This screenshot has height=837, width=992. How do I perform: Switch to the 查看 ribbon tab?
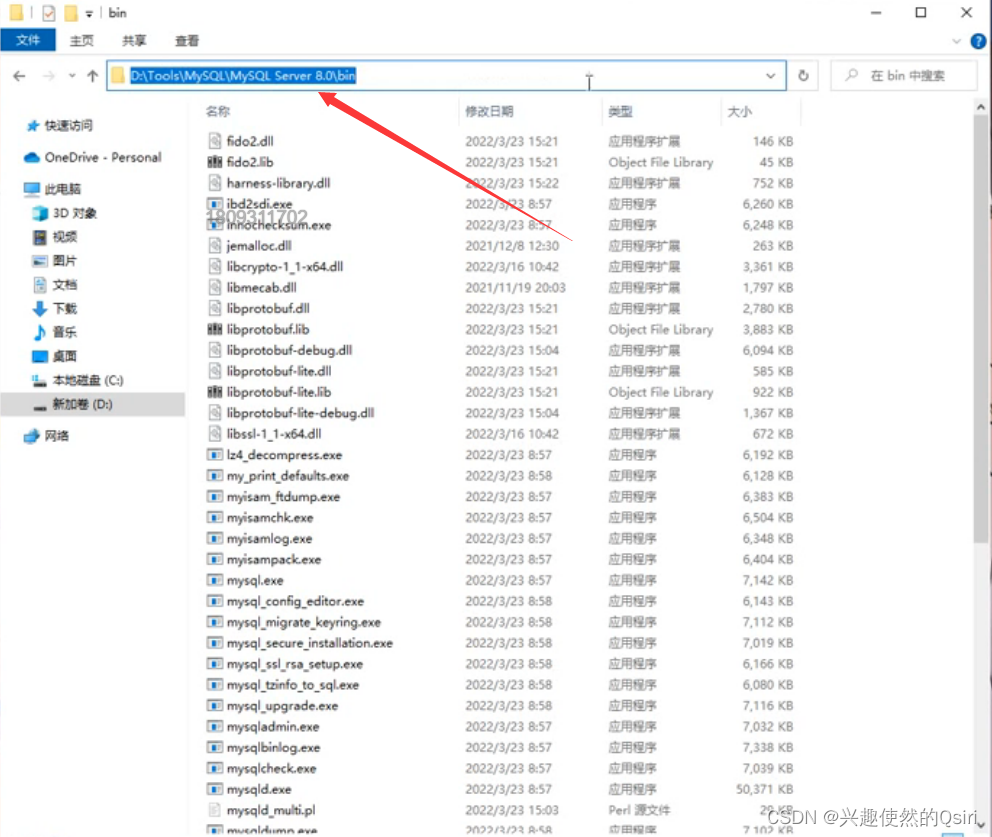[x=187, y=40]
